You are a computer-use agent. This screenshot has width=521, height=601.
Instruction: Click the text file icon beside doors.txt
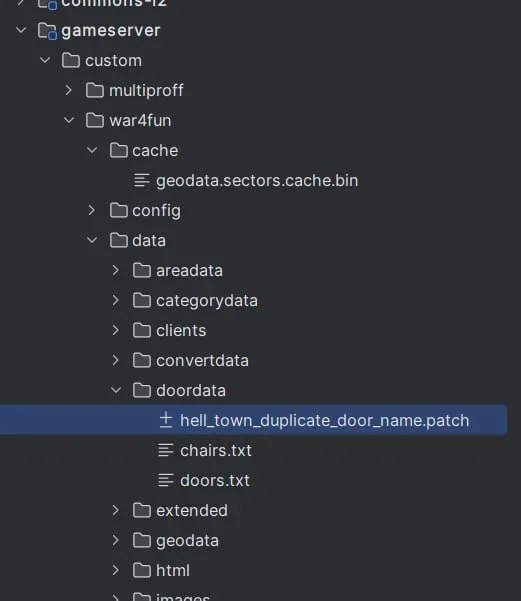click(166, 480)
